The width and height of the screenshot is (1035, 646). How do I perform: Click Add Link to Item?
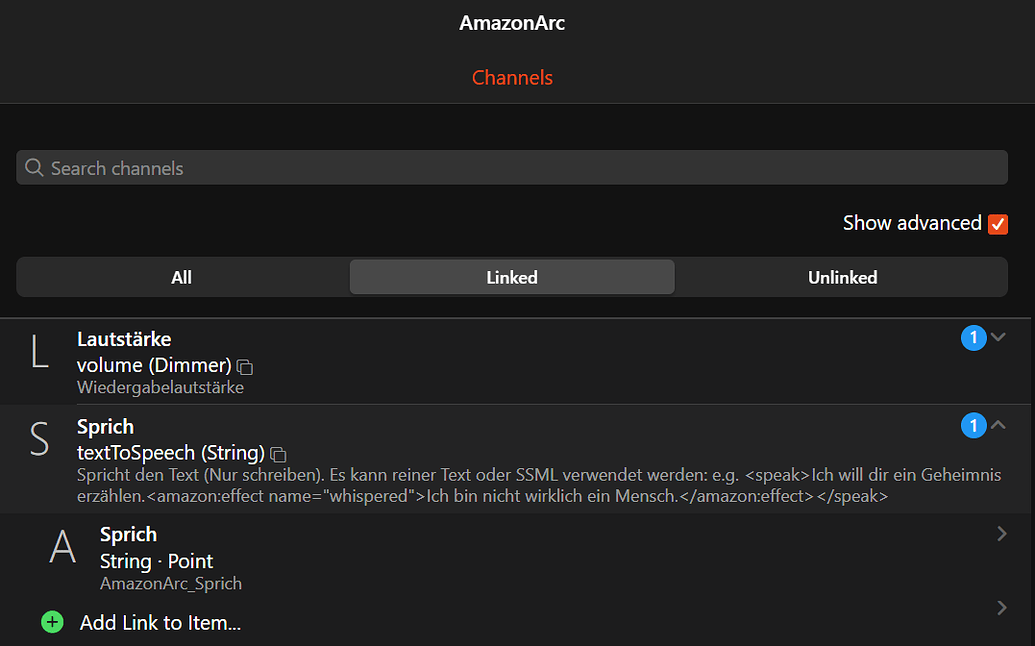pos(160,622)
